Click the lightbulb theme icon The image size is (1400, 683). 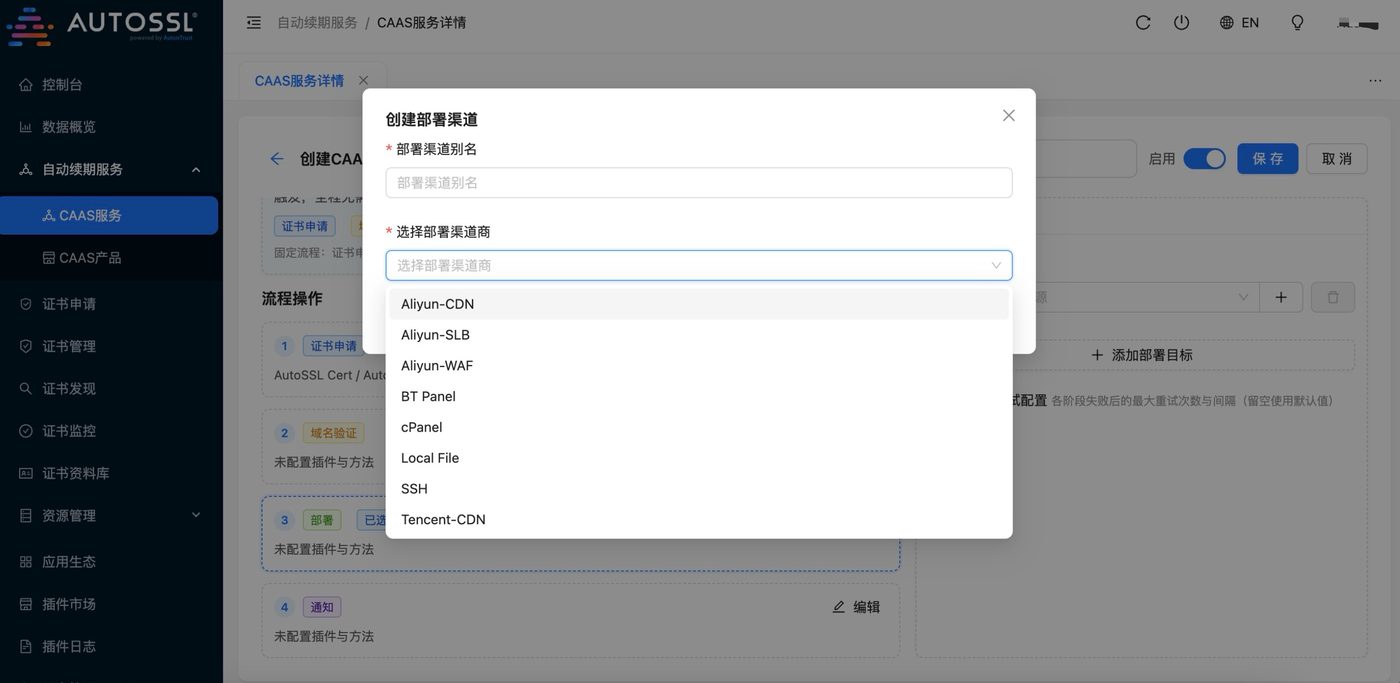[x=1297, y=22]
